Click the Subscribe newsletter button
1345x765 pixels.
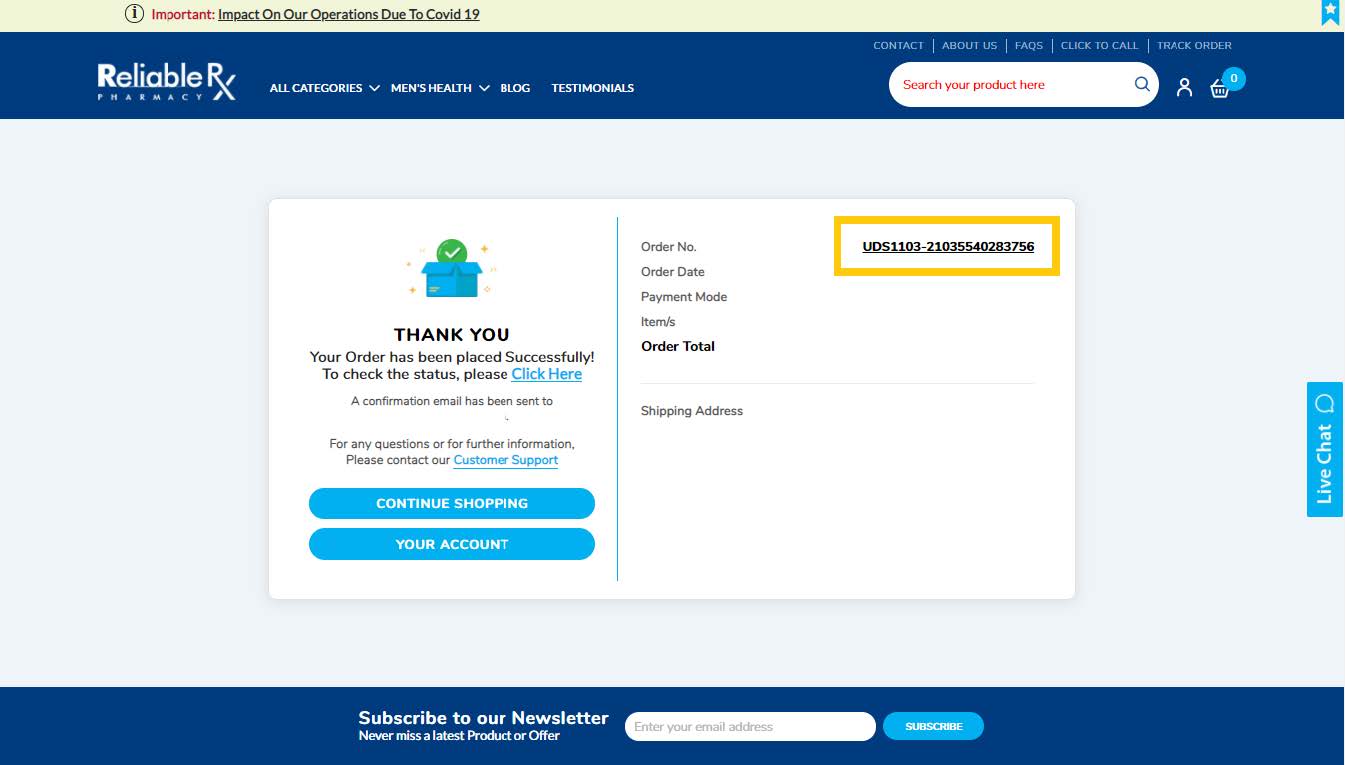tap(933, 726)
